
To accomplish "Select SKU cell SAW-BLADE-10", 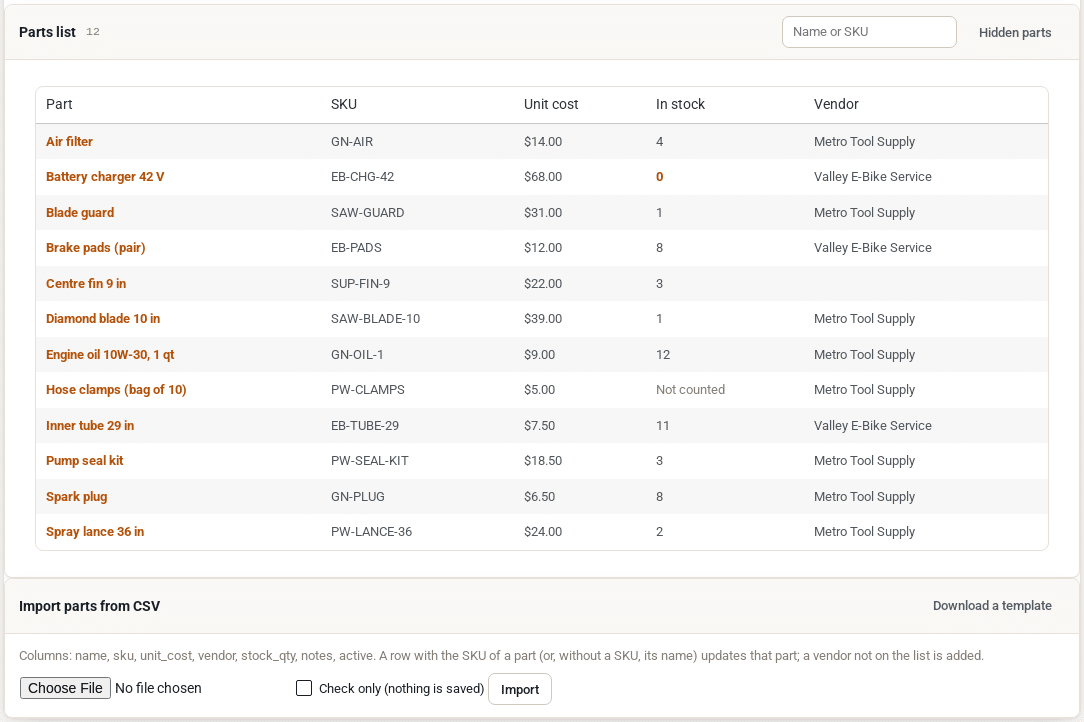I will click(x=375, y=318).
